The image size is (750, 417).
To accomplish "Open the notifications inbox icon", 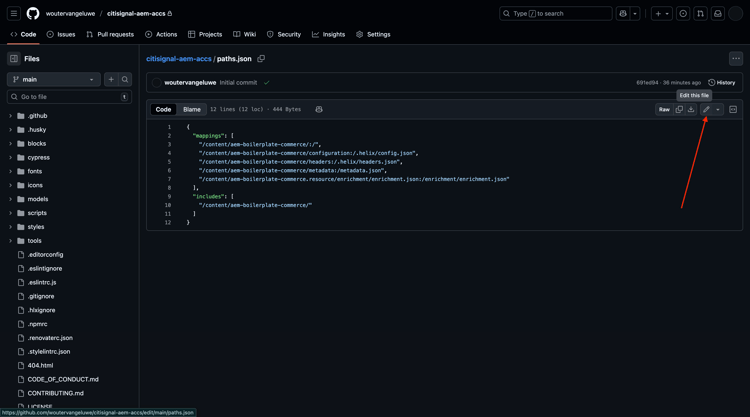I will 717,13.
